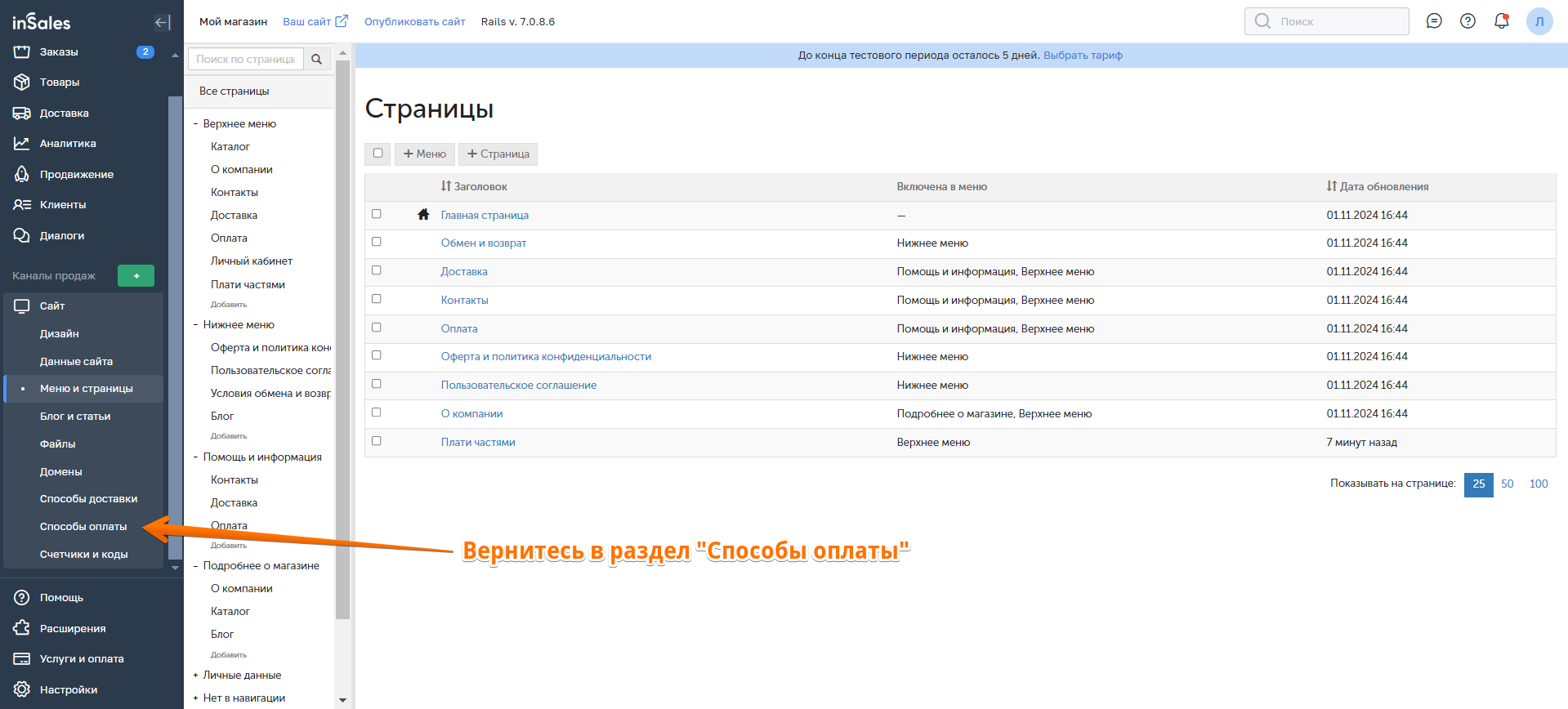
Task: Toggle the select-all checkbox above the table
Action: point(377,154)
